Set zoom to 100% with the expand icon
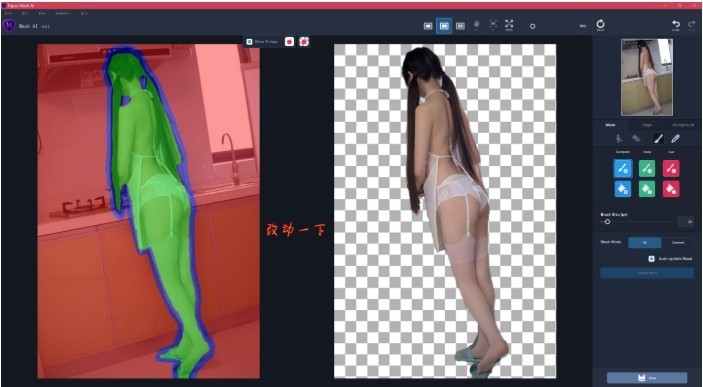Screen dimensions: 703x387 [509, 25]
